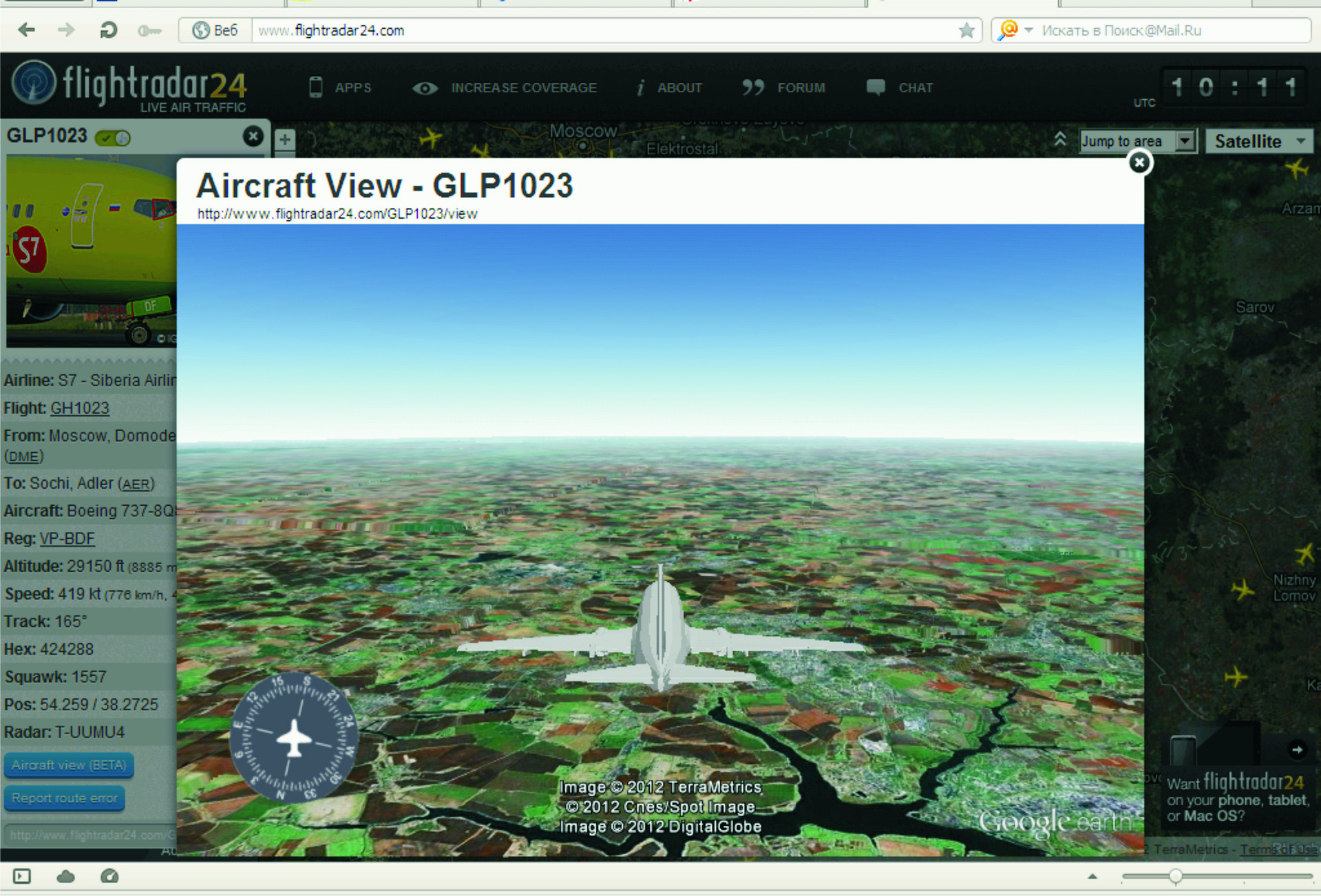Screen dimensions: 1321x896
Task: Open the AER airport link
Action: pyautogui.click(x=136, y=484)
